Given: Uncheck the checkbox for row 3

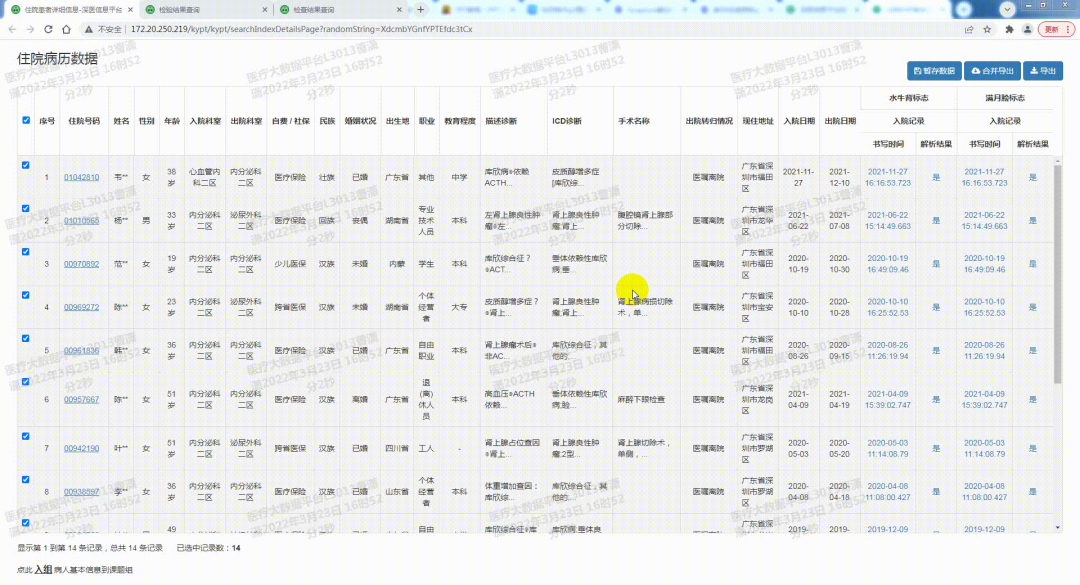Looking at the screenshot, I should pyautogui.click(x=25, y=252).
